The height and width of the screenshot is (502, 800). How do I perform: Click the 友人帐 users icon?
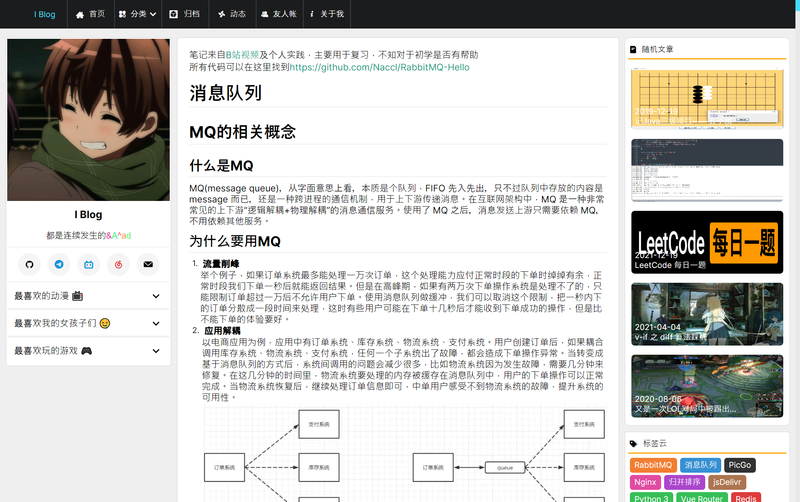coord(264,14)
